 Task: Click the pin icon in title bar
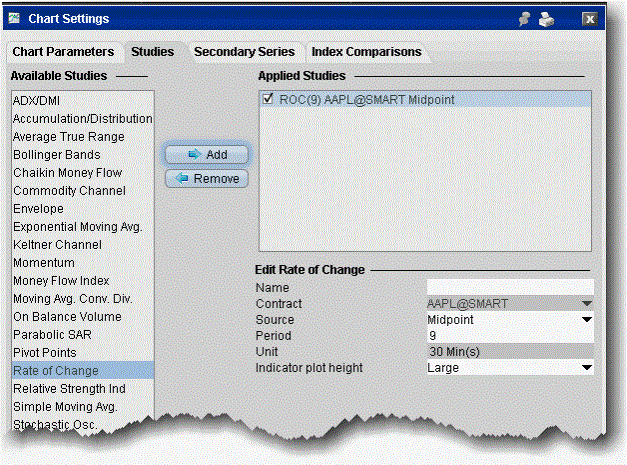[523, 19]
